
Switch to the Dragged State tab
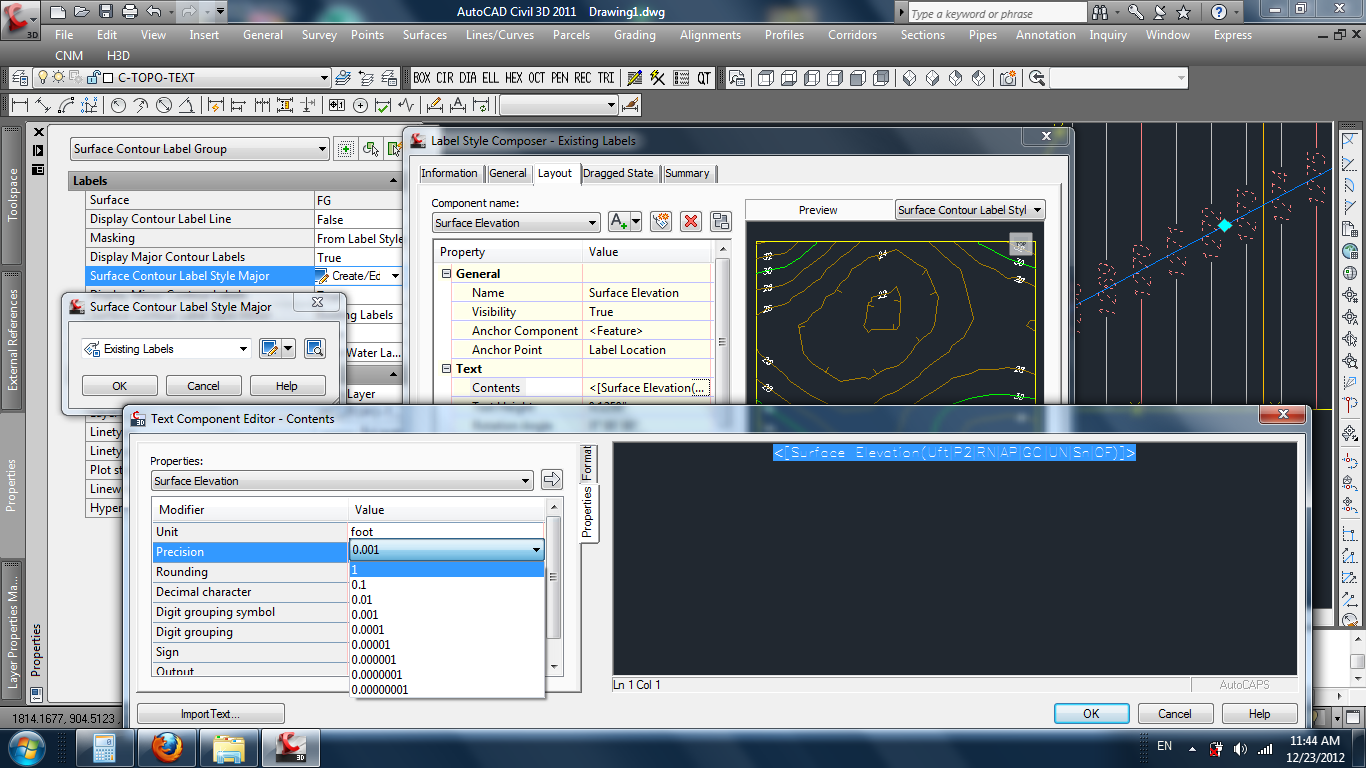[618, 173]
